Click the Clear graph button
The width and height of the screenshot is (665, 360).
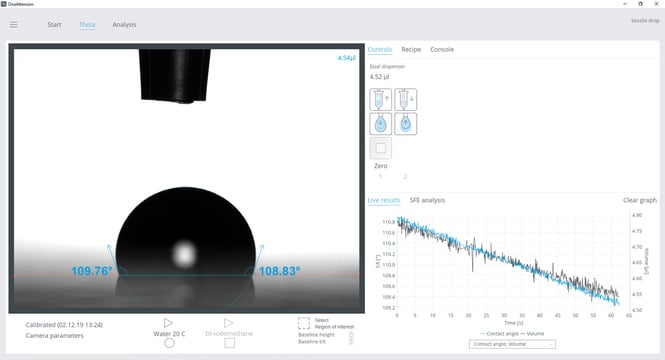point(640,200)
